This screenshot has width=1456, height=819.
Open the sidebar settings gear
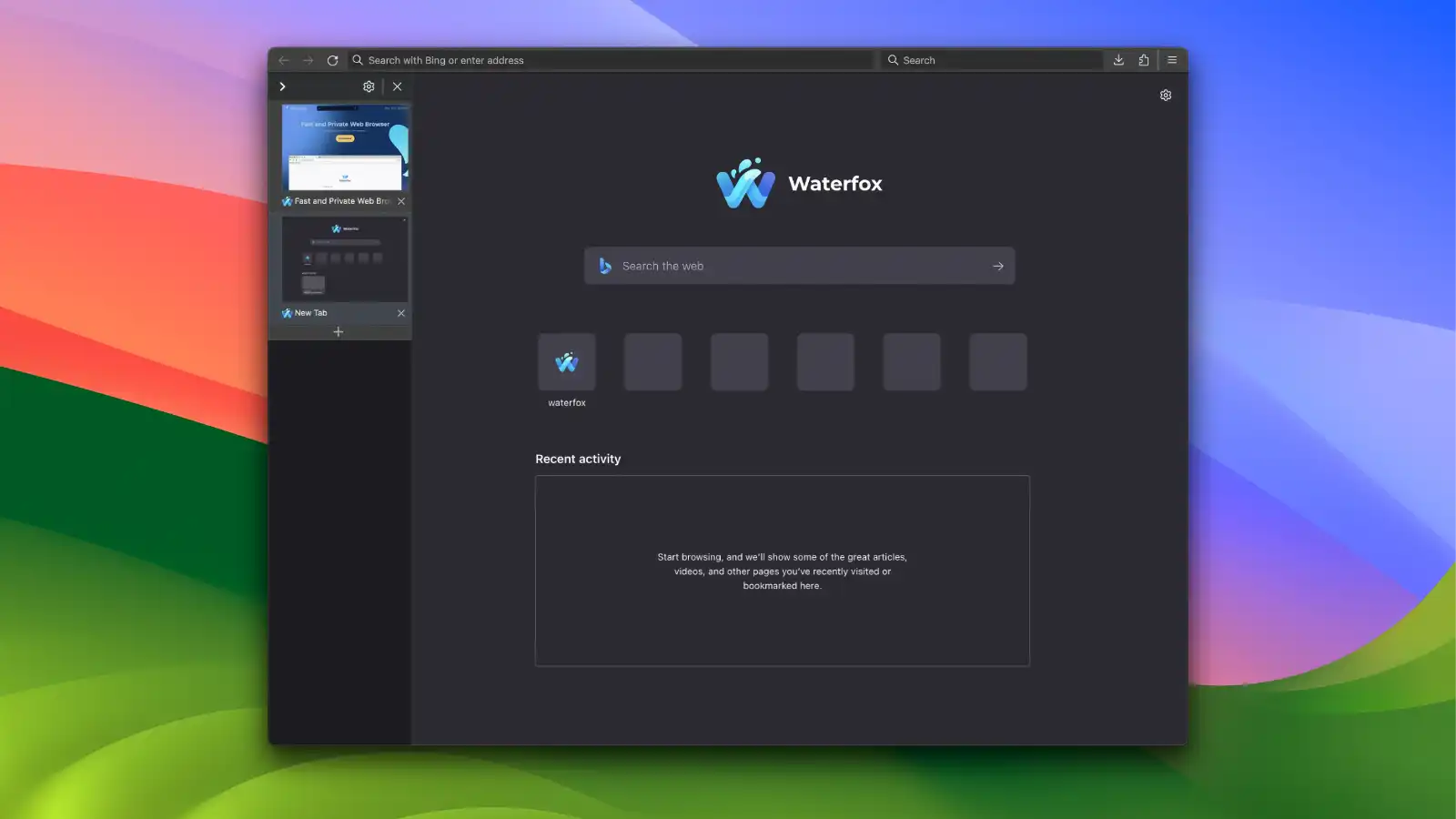(x=369, y=86)
